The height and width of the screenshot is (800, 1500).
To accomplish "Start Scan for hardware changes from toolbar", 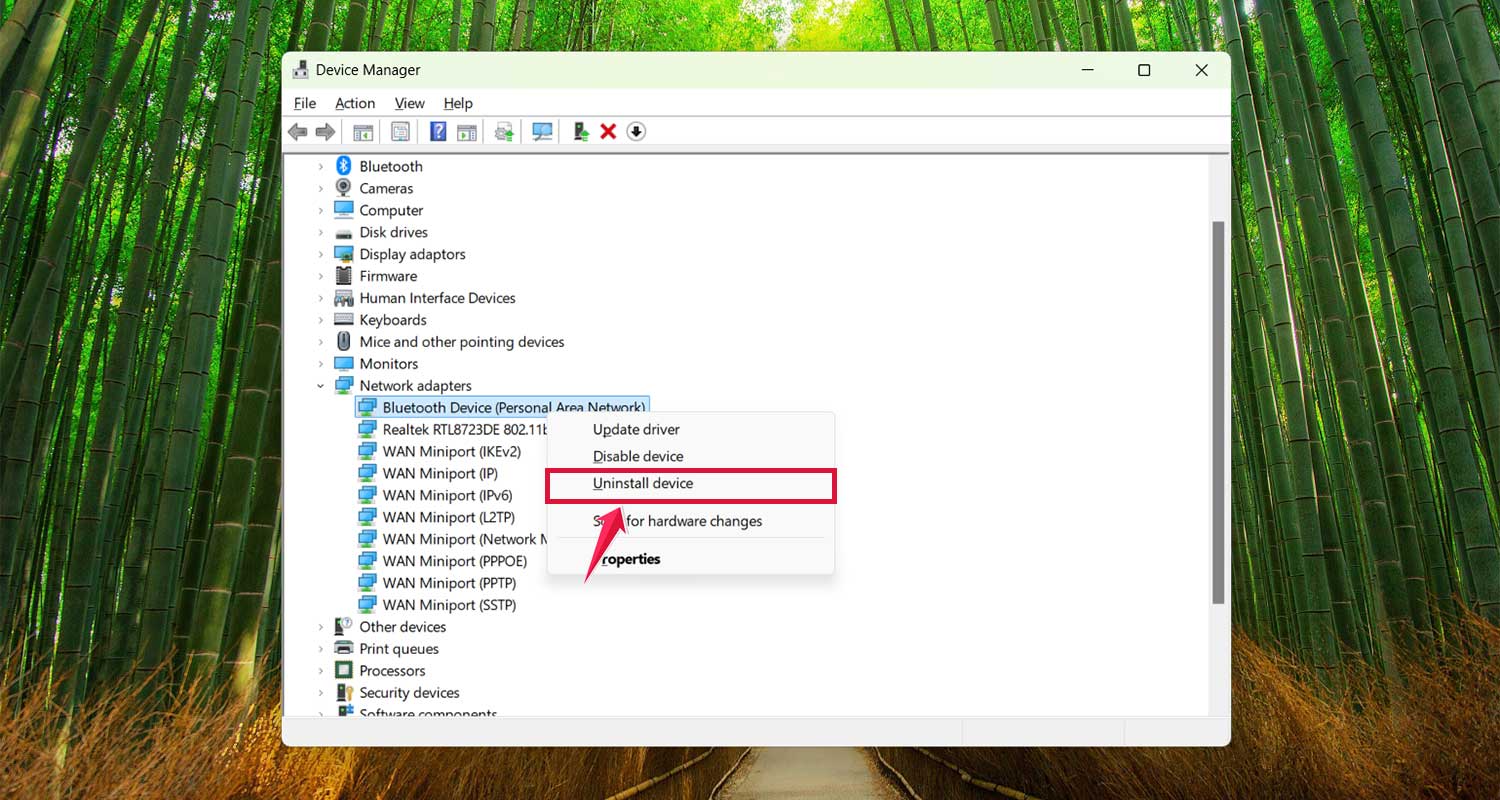I will point(541,131).
